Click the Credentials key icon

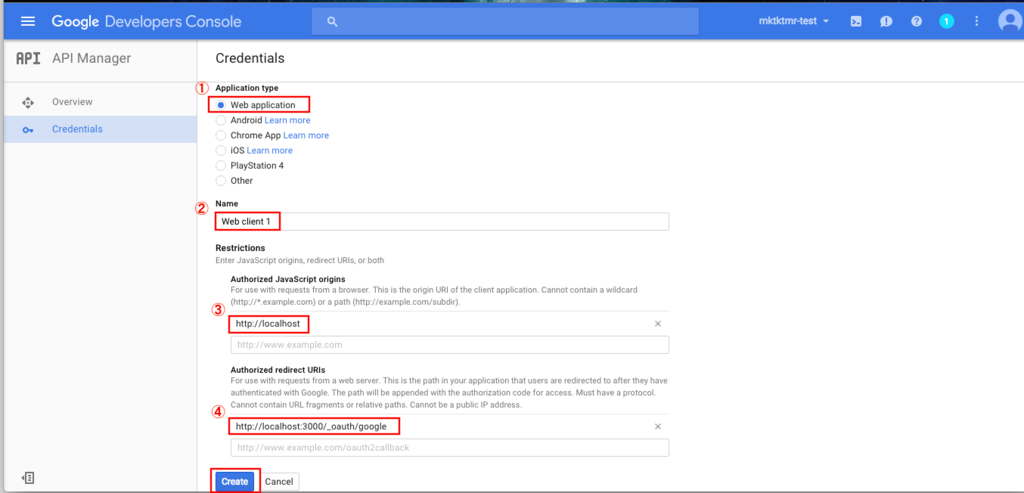pyautogui.click(x=27, y=129)
